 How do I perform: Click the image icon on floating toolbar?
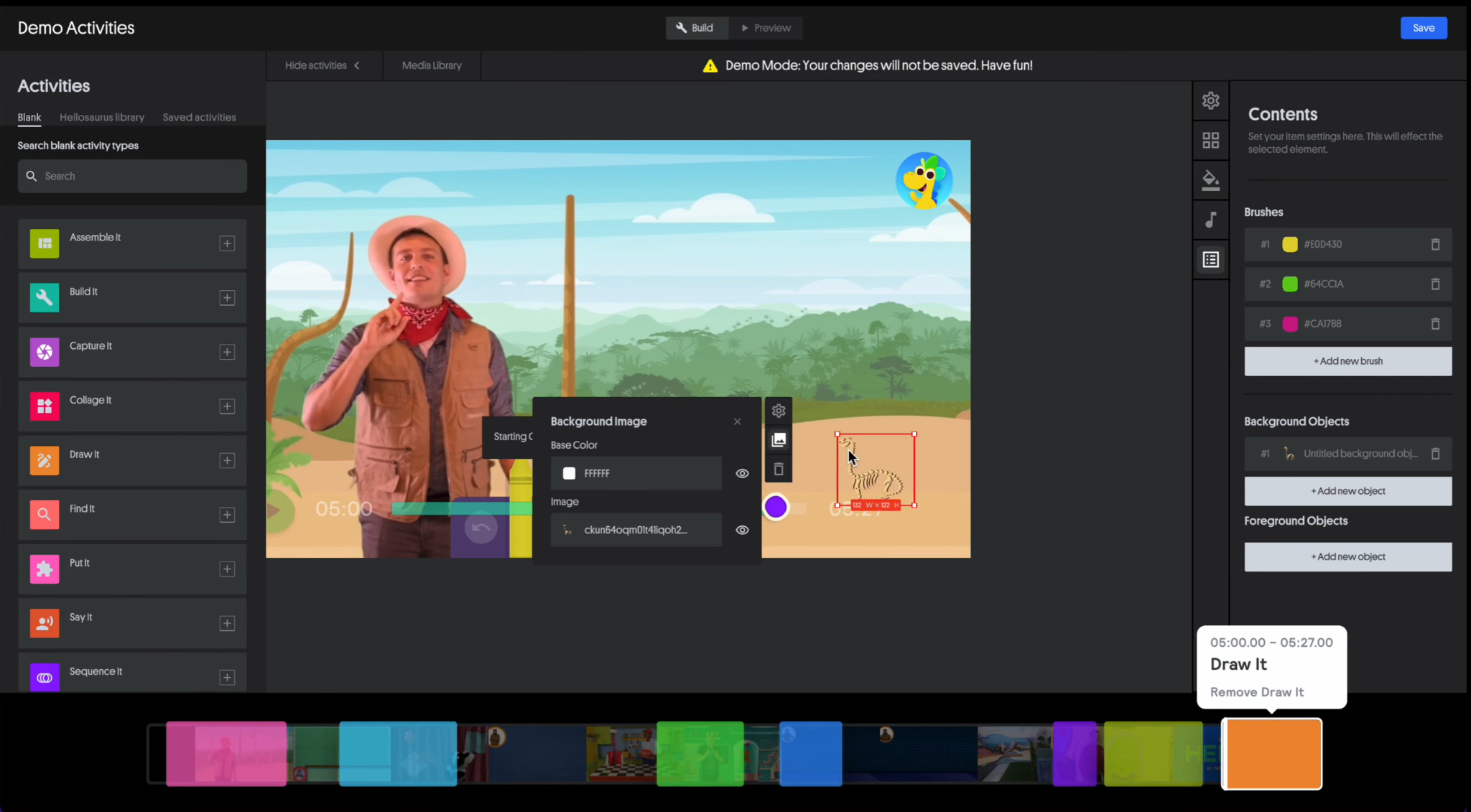778,440
